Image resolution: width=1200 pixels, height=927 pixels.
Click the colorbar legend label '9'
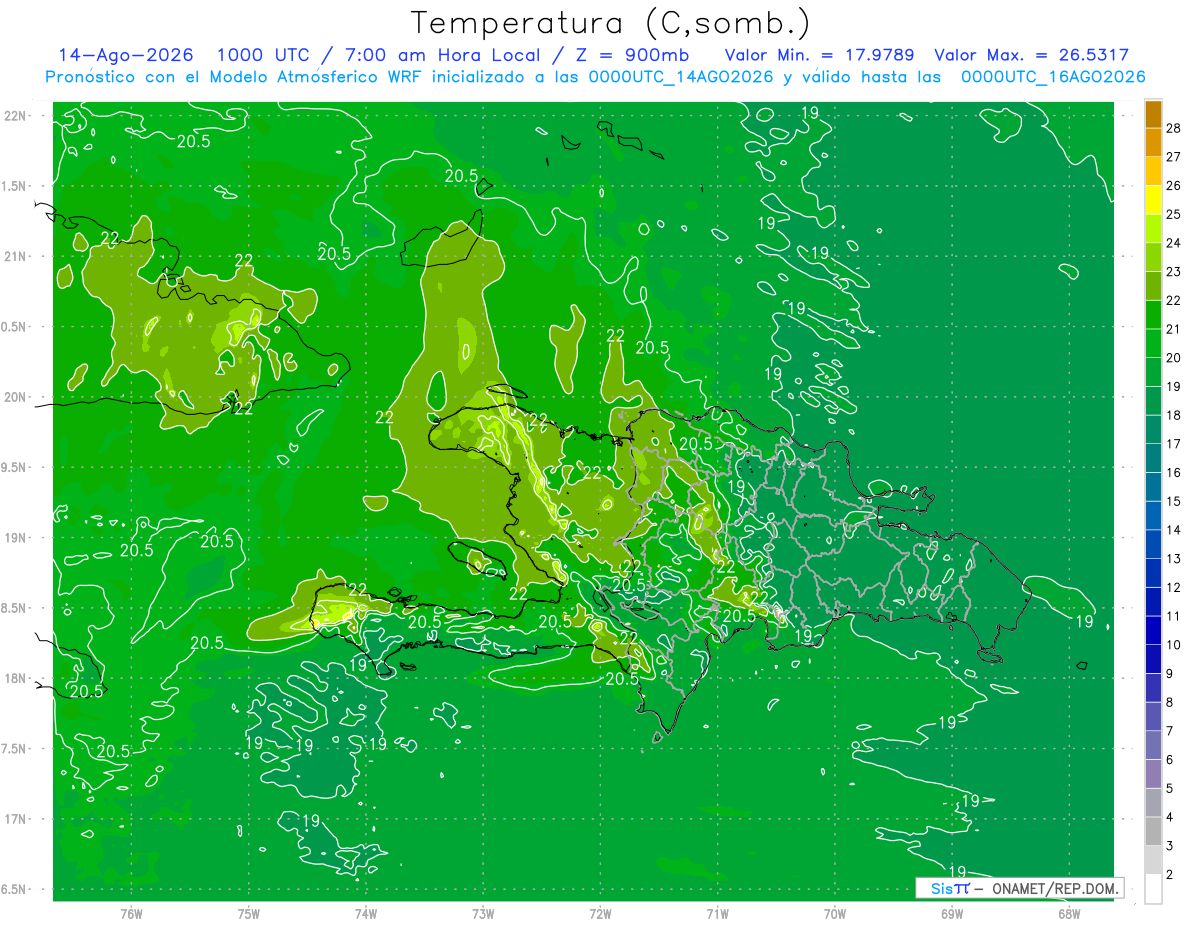tap(1170, 674)
